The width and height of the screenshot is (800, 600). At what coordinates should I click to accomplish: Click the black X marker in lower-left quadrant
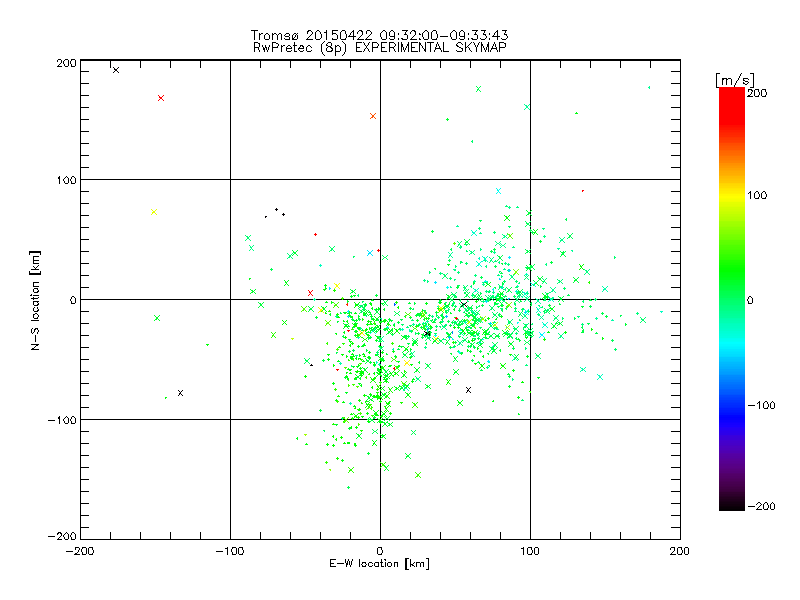click(180, 393)
